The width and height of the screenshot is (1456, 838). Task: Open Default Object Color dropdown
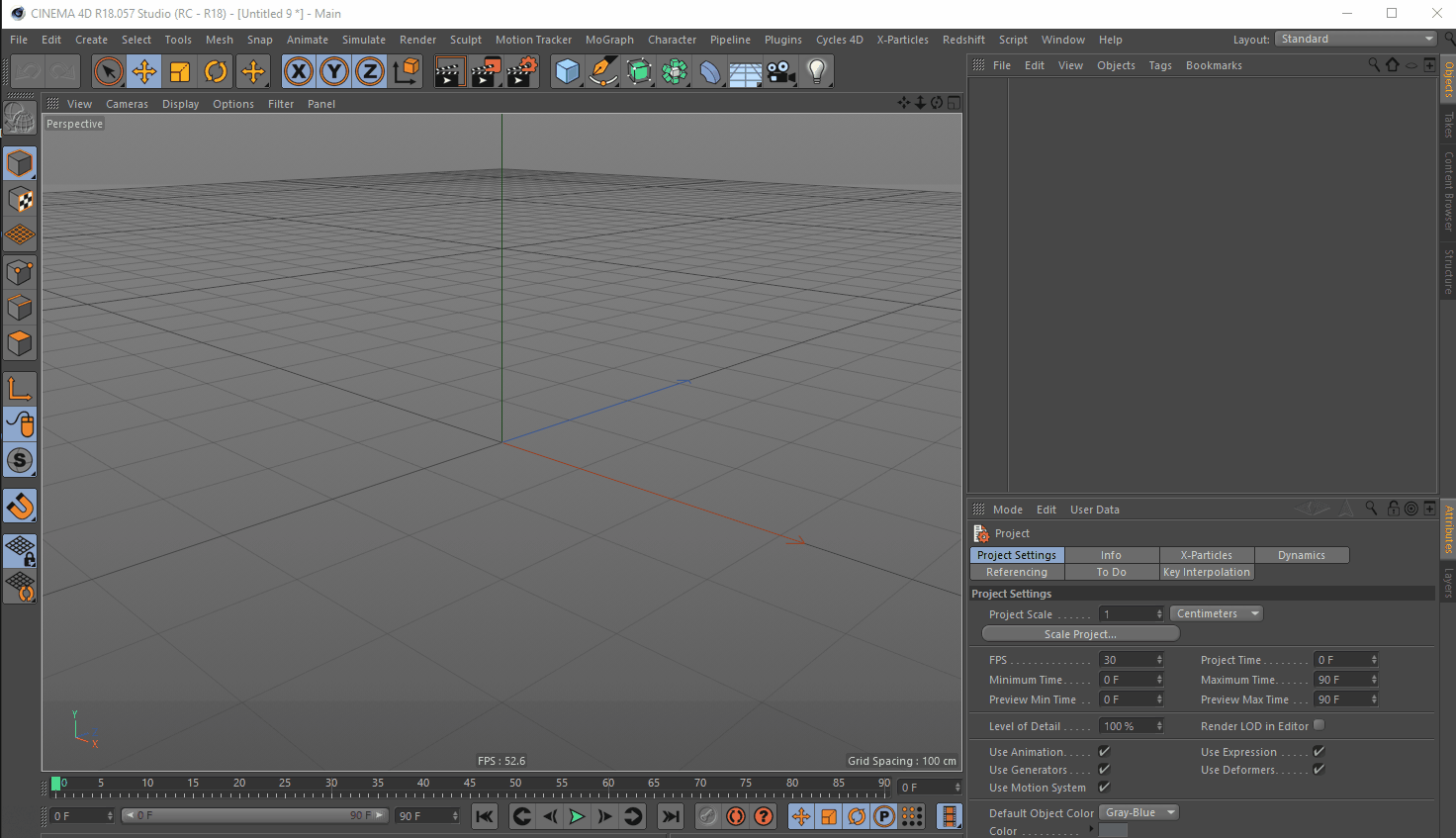[1138, 812]
